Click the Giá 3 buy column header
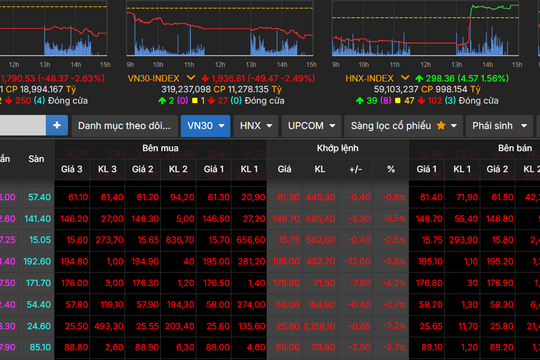The width and height of the screenshot is (540, 360). click(x=72, y=169)
